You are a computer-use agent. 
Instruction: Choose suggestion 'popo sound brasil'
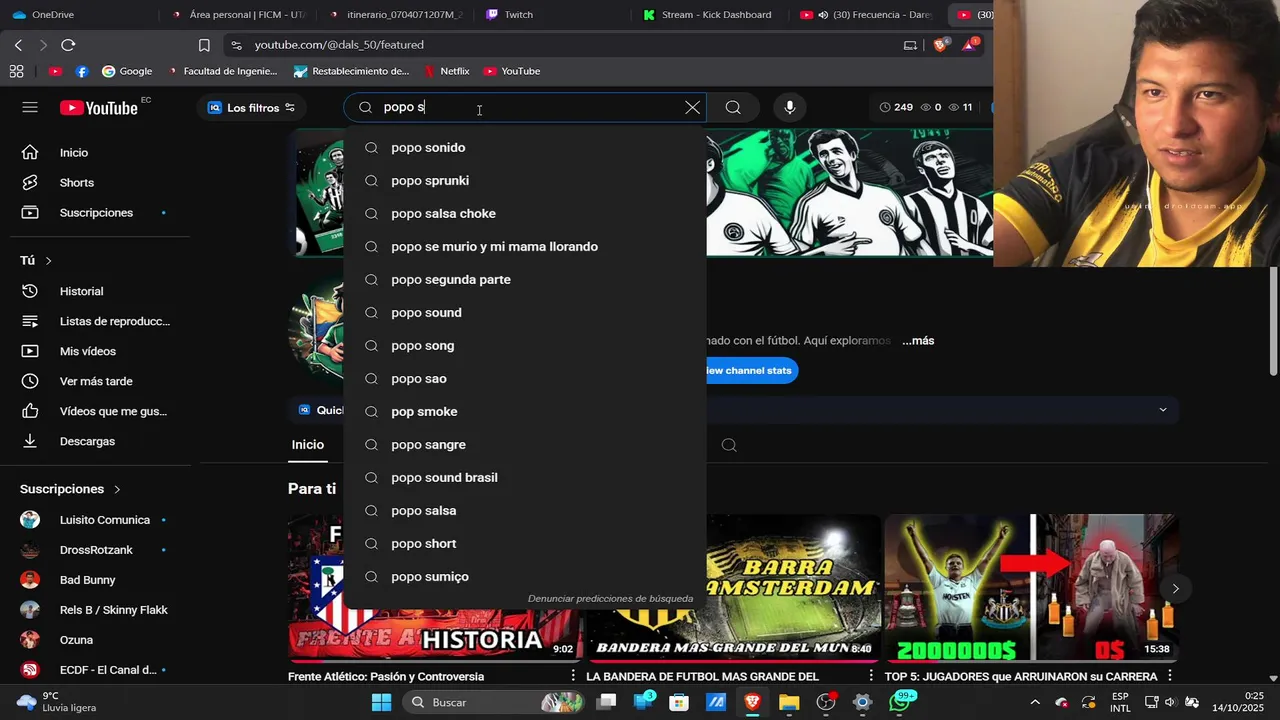pos(525,478)
